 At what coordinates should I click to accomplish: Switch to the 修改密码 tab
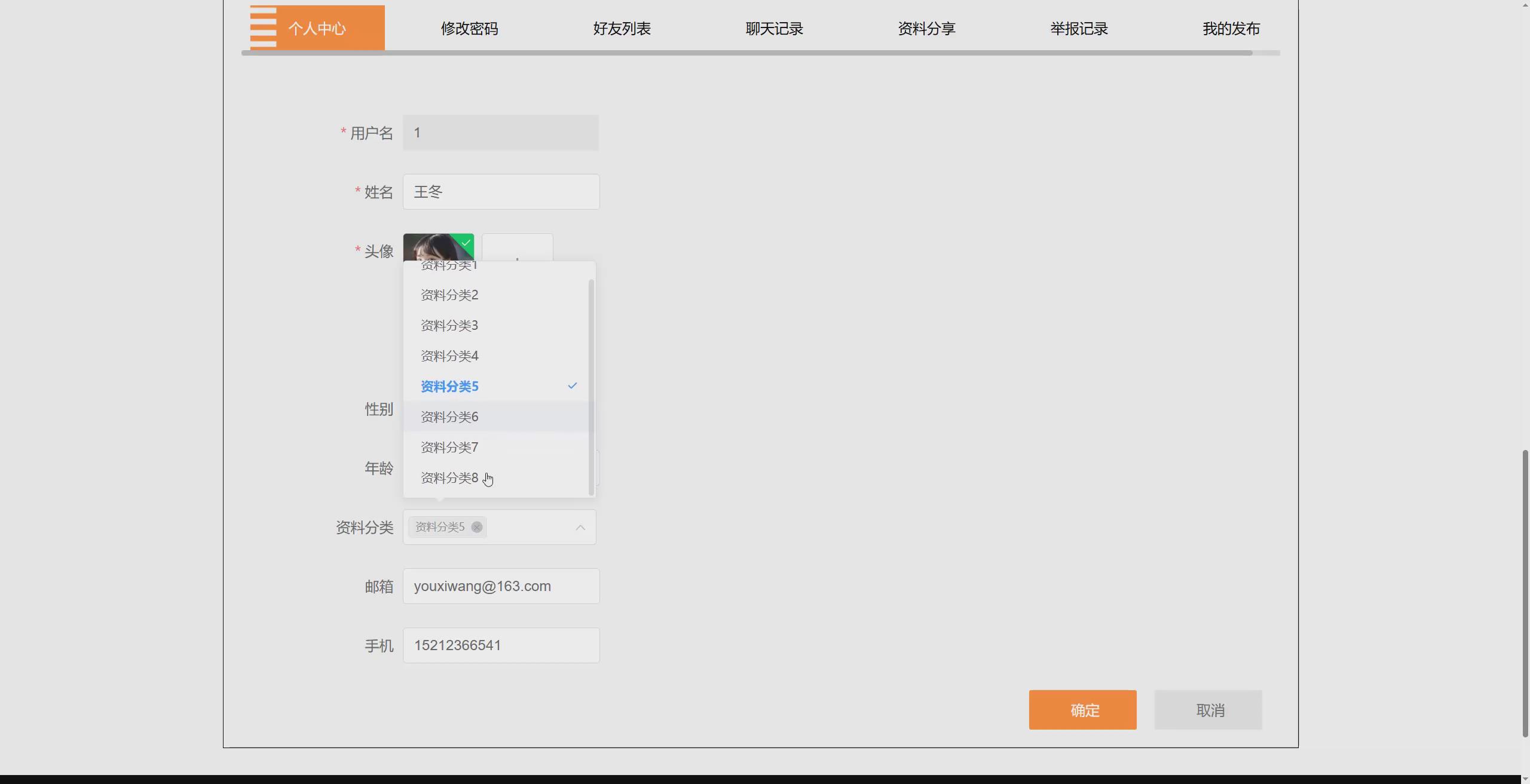click(469, 28)
